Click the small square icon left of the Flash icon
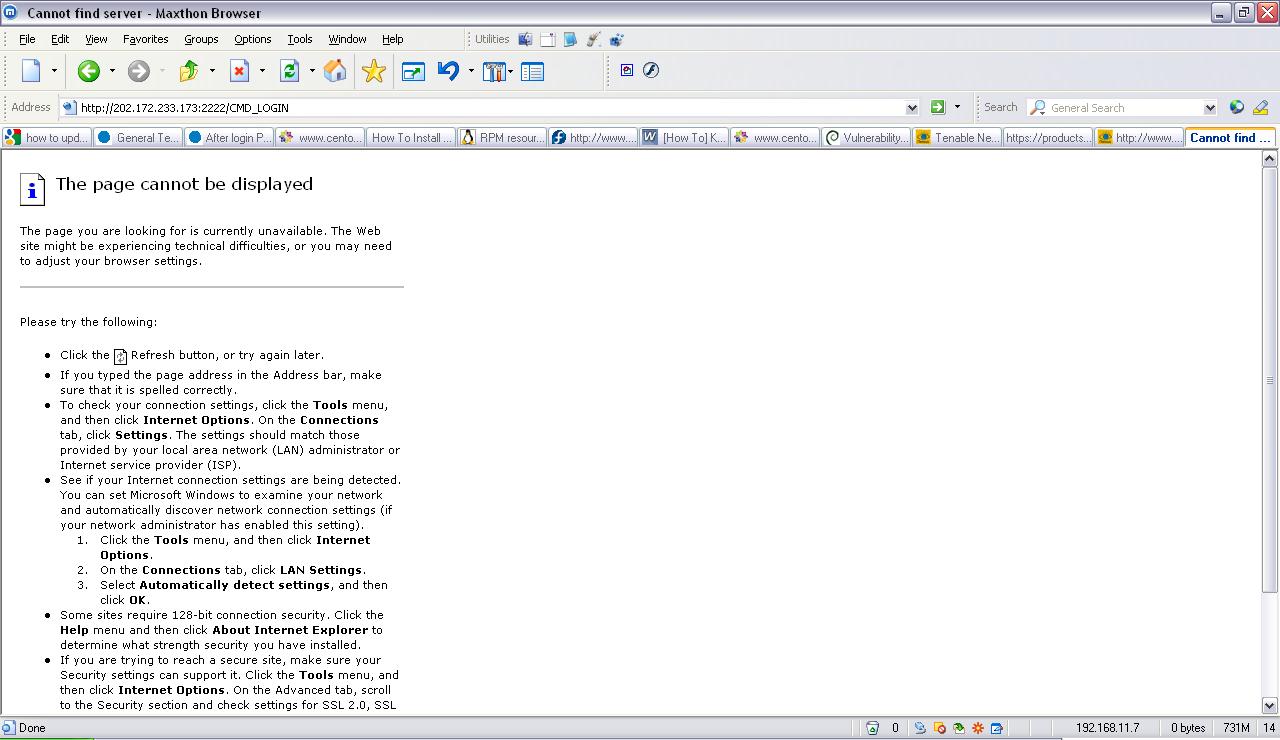 [627, 70]
